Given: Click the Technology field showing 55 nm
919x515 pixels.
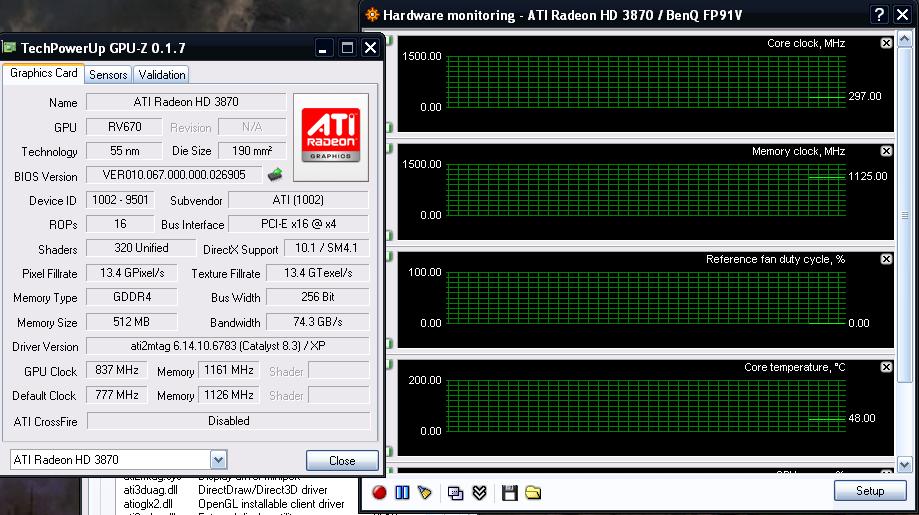Looking at the screenshot, I should [x=124, y=151].
